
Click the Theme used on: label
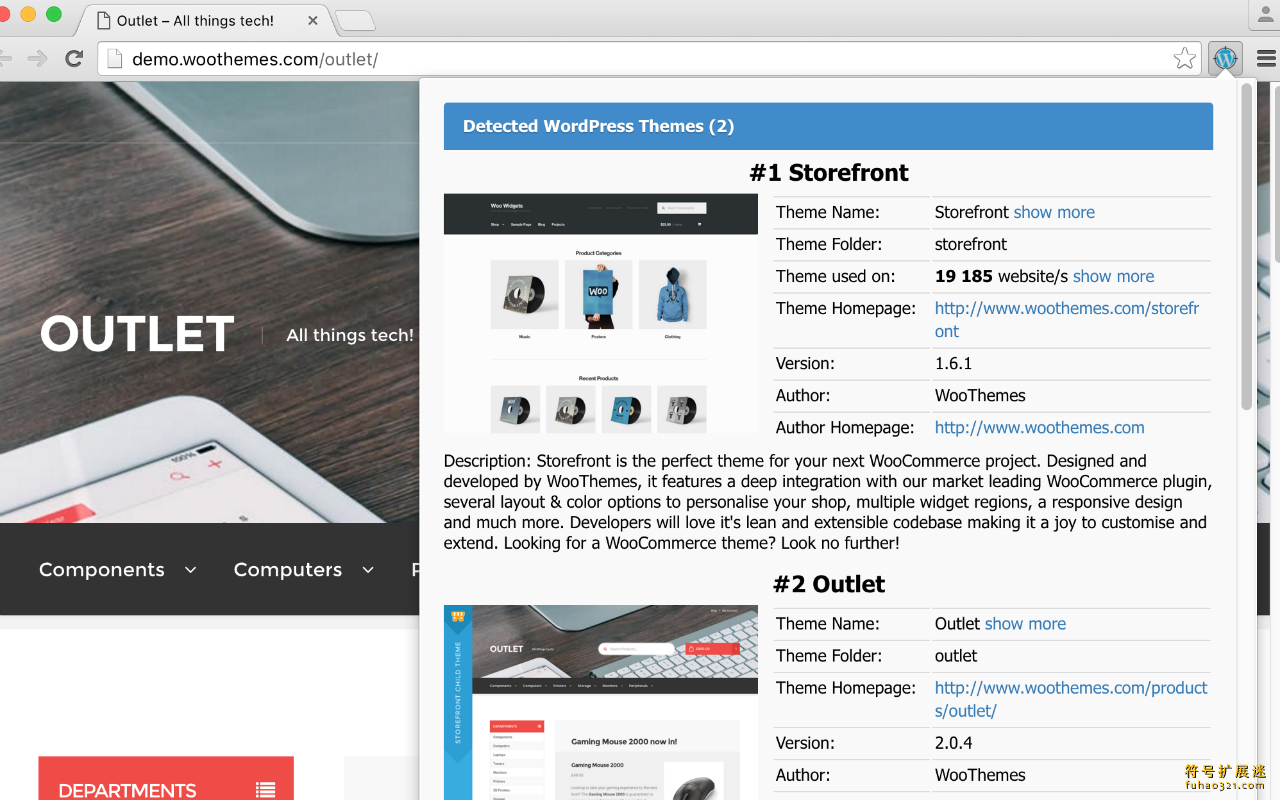point(836,276)
